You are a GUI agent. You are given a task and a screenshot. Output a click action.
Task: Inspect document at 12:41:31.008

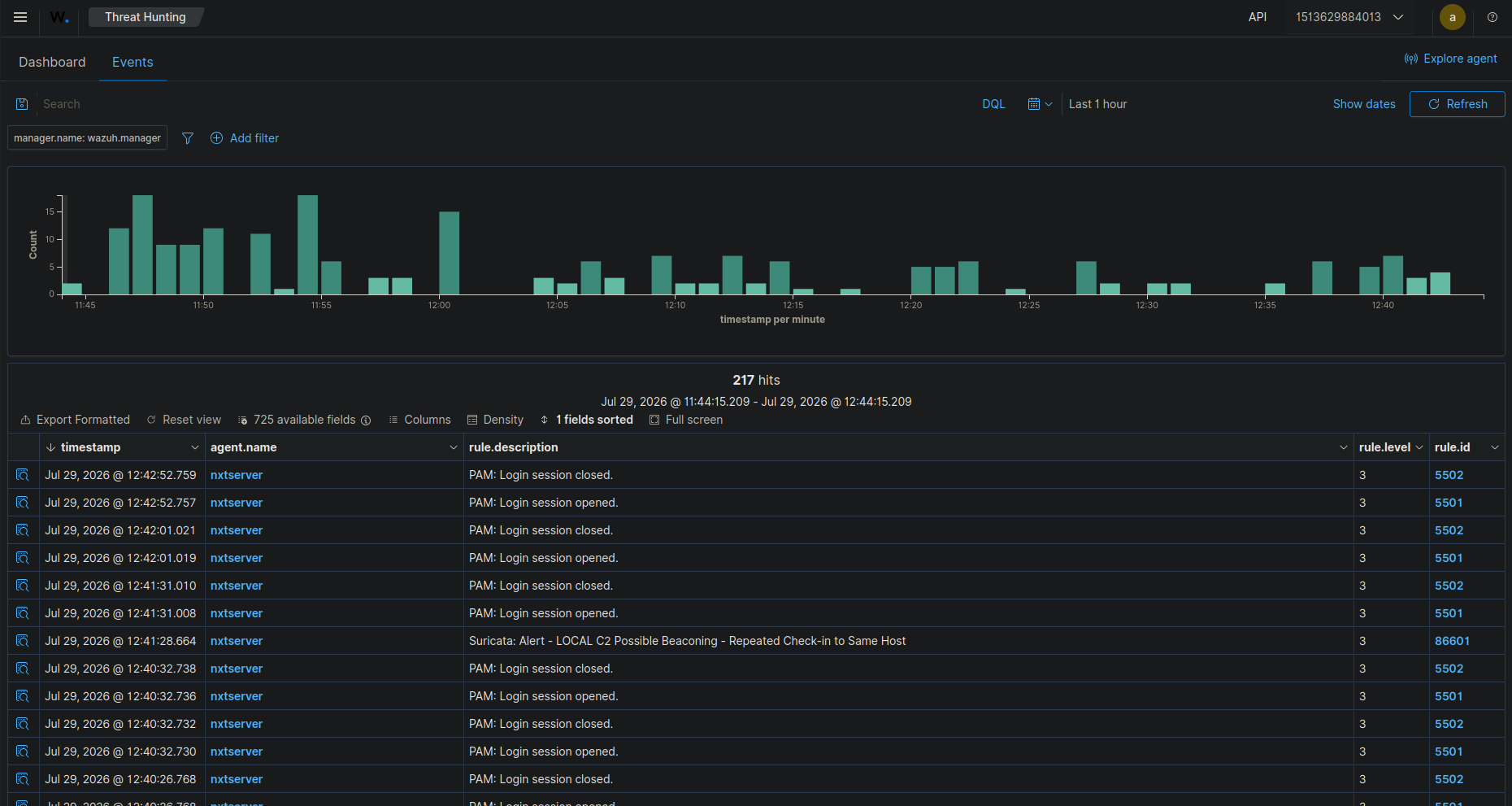point(23,613)
